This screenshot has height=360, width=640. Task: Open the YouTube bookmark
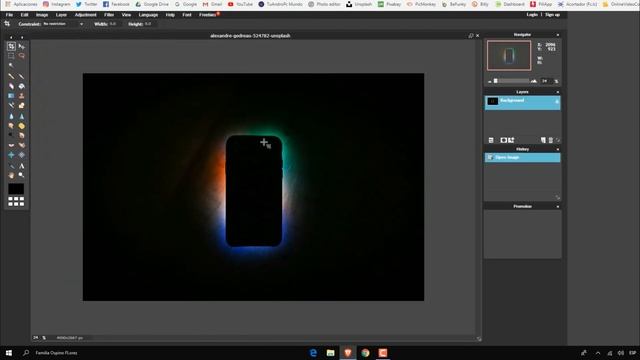click(x=240, y=4)
